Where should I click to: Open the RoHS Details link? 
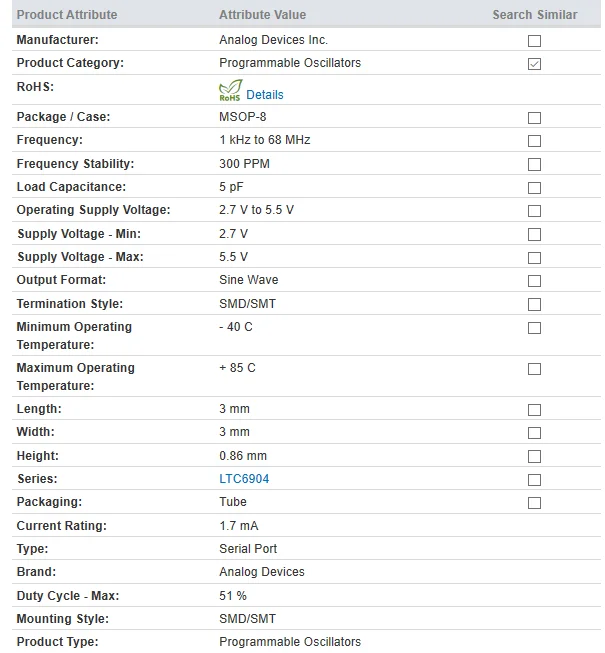pyautogui.click(x=265, y=95)
